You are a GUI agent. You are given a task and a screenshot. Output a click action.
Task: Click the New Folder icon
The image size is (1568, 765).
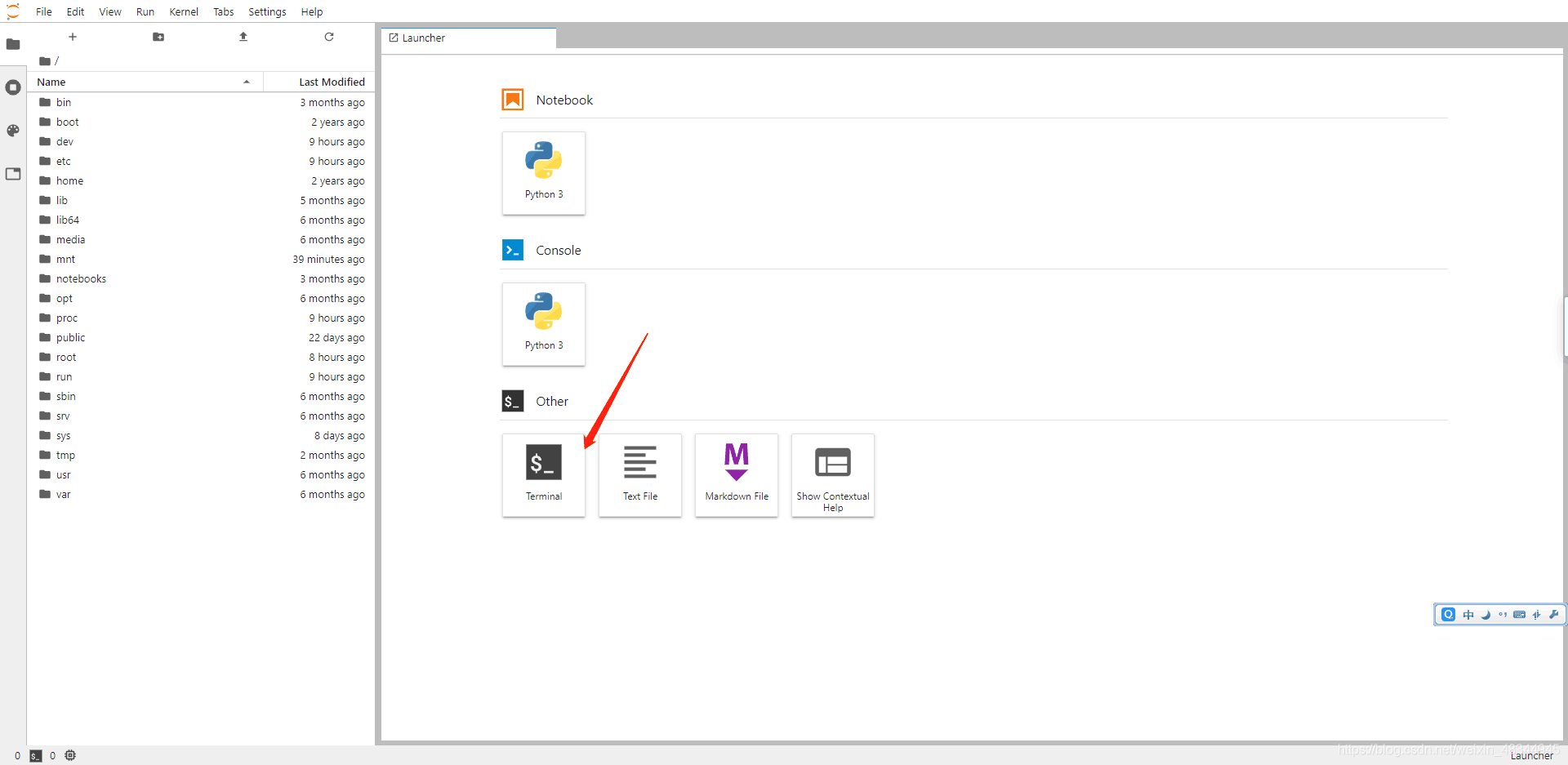point(158,37)
